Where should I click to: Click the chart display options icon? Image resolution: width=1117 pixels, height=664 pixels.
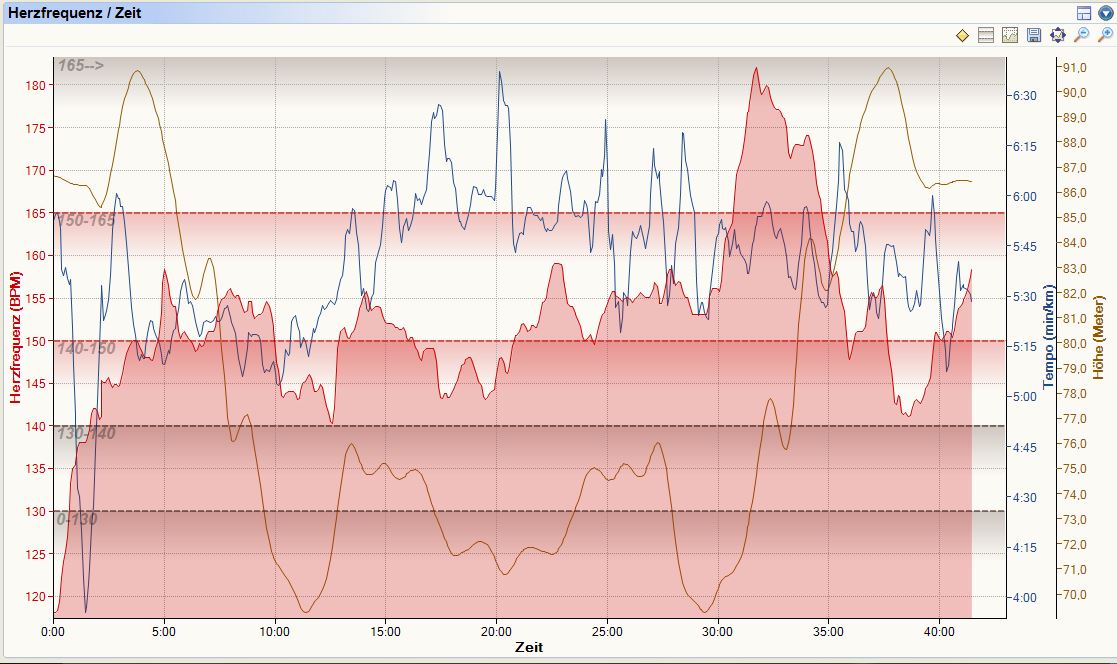pyautogui.click(x=1010, y=36)
